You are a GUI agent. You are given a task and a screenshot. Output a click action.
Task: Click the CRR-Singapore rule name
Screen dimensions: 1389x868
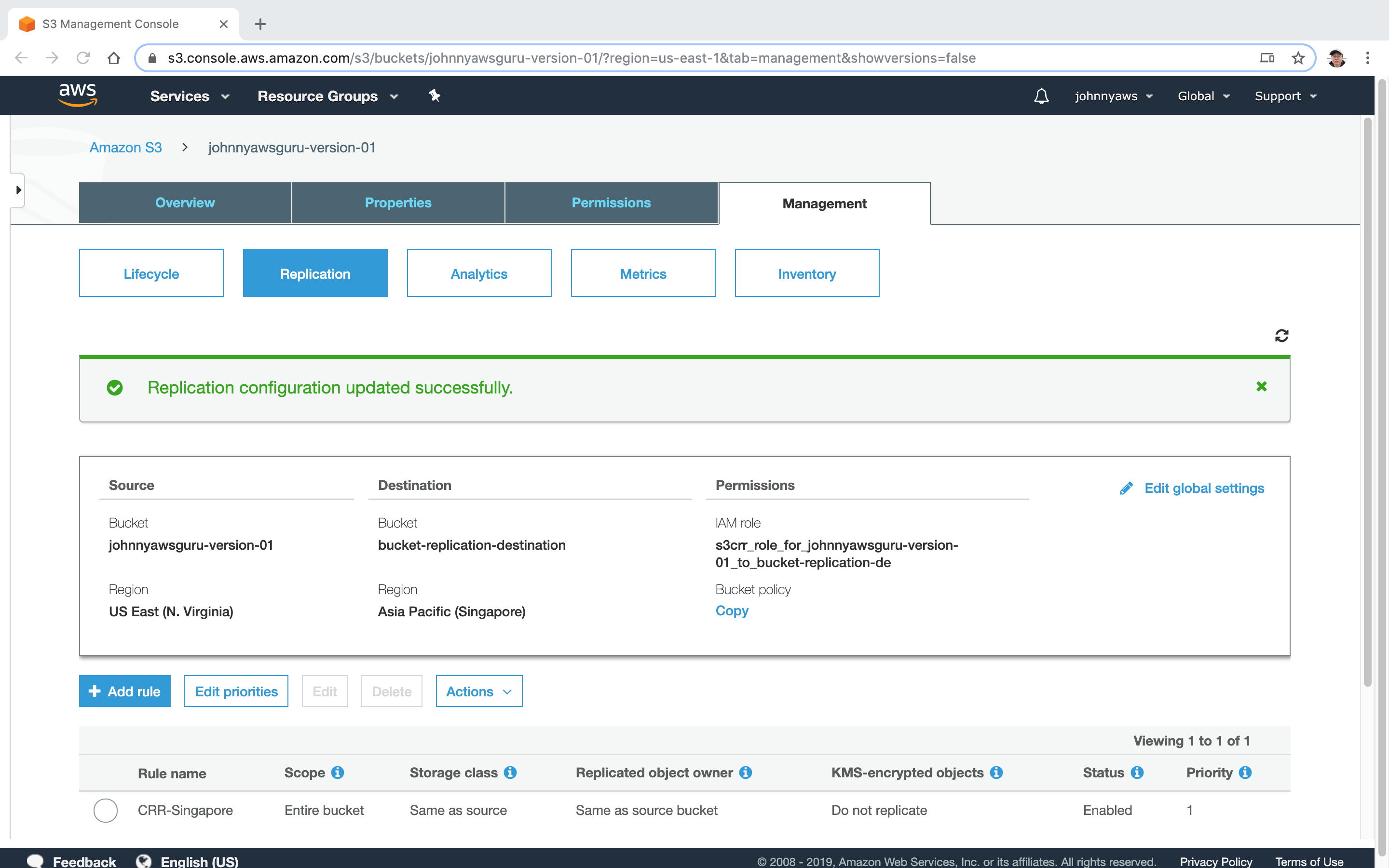tap(185, 810)
